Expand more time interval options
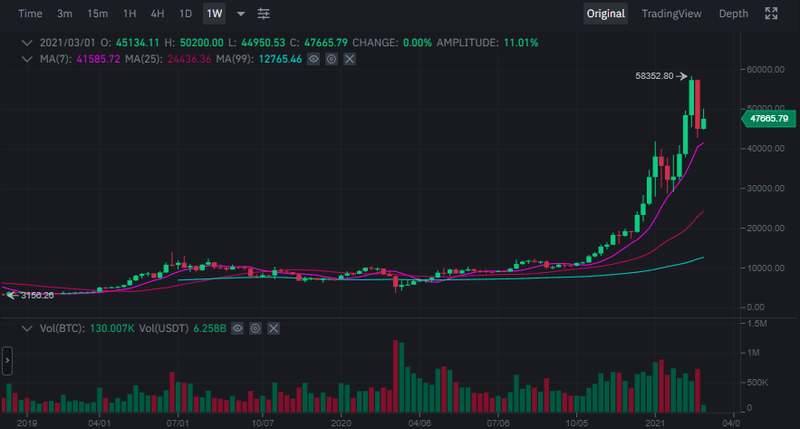800x429 pixels. pyautogui.click(x=241, y=14)
